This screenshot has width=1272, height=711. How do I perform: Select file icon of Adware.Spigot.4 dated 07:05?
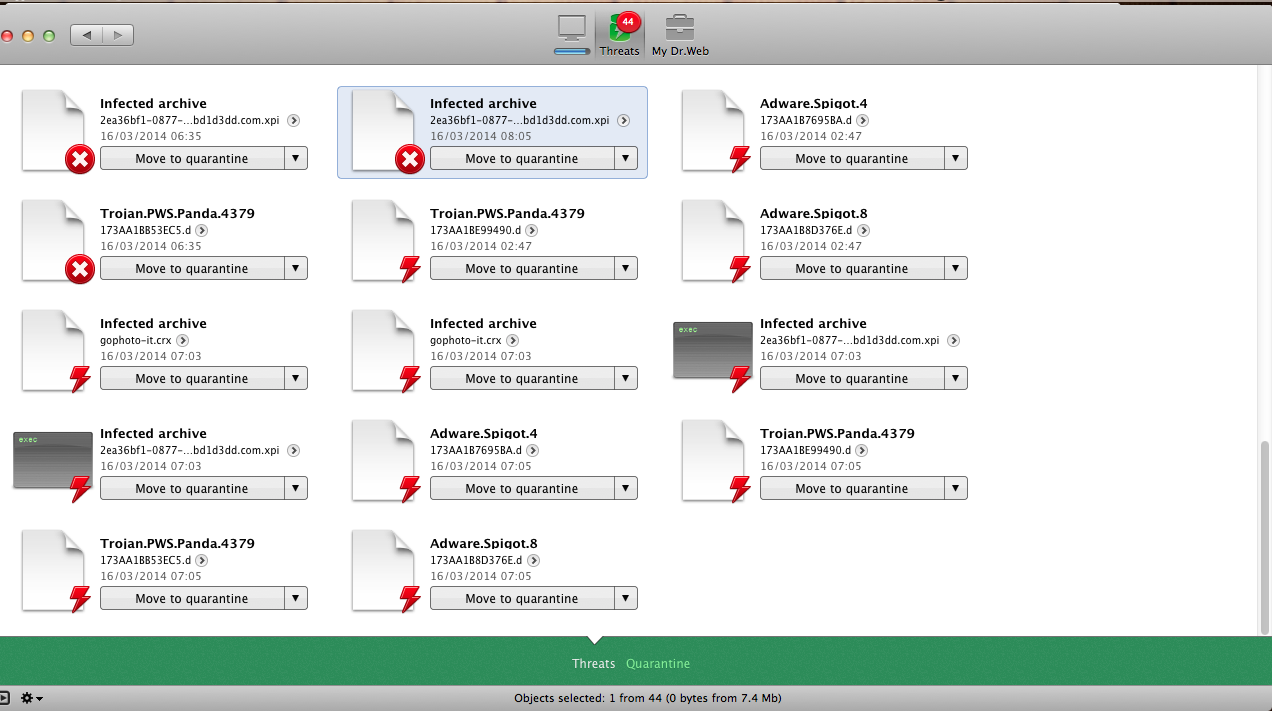(x=385, y=461)
